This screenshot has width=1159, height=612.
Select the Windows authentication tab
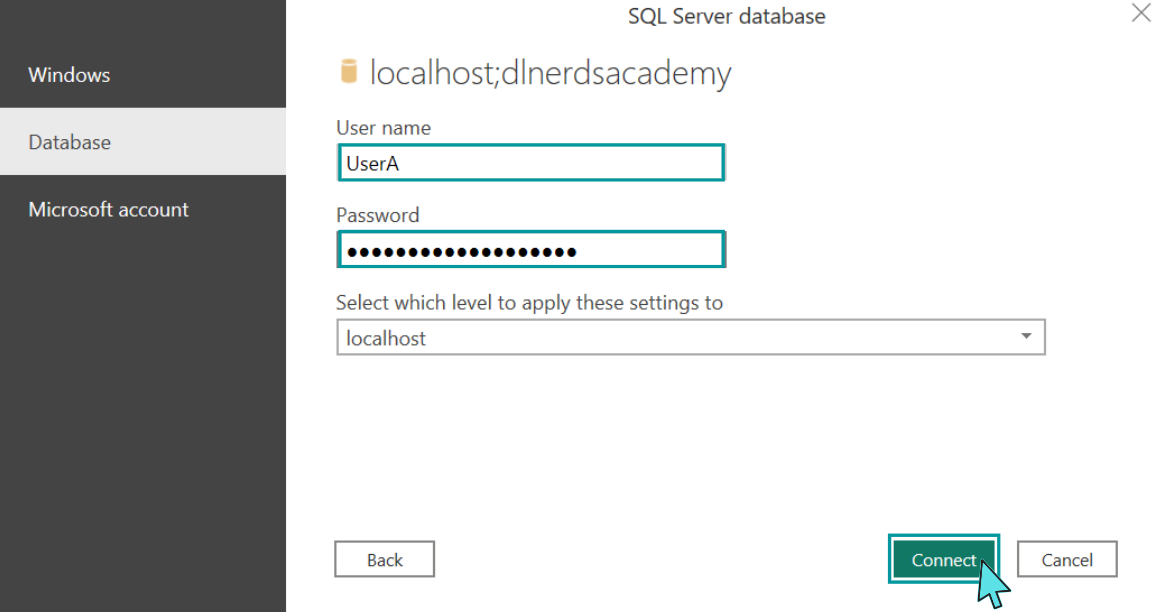pos(143,75)
